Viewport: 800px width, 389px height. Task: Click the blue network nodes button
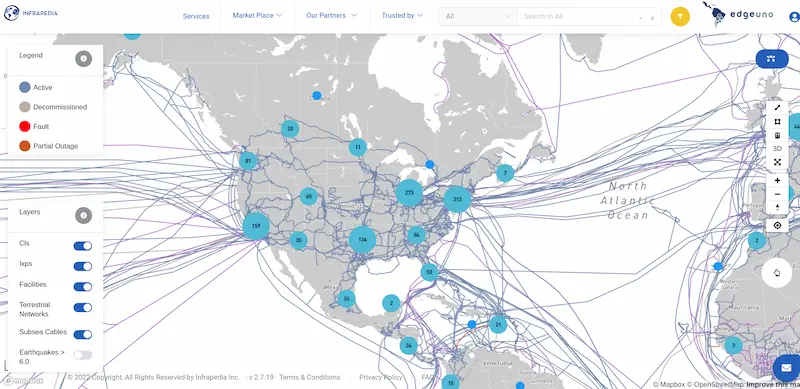point(771,59)
